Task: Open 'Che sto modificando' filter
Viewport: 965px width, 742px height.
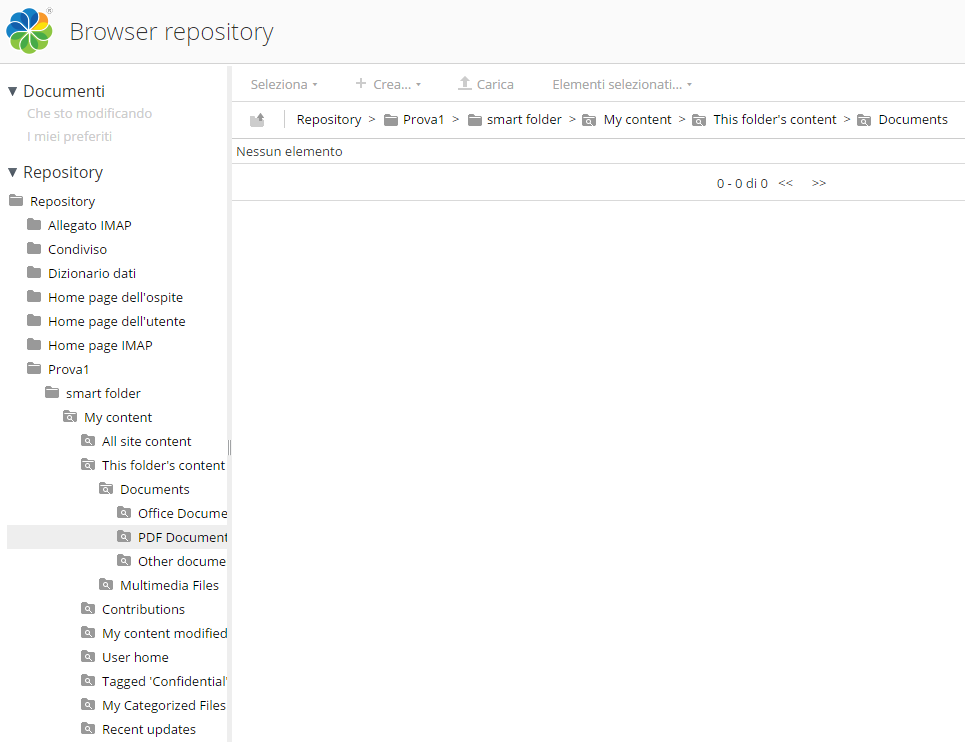Action: (89, 113)
